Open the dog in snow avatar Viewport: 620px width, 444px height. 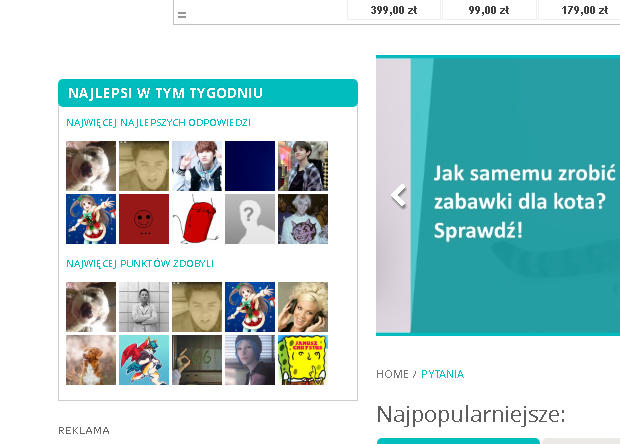pyautogui.click(x=91, y=360)
